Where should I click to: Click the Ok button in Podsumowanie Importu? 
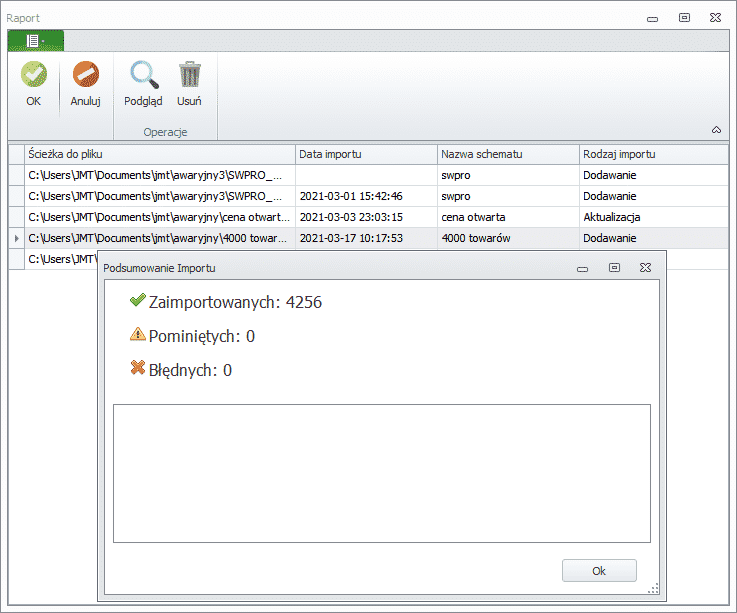[x=599, y=571]
